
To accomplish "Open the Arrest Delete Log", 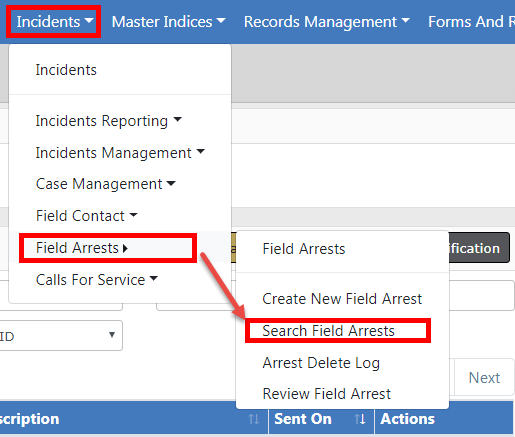I will [x=321, y=363].
